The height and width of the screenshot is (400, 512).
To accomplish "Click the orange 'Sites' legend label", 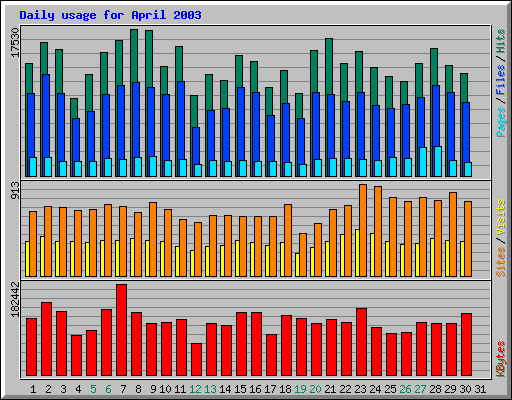I will pyautogui.click(x=500, y=262).
